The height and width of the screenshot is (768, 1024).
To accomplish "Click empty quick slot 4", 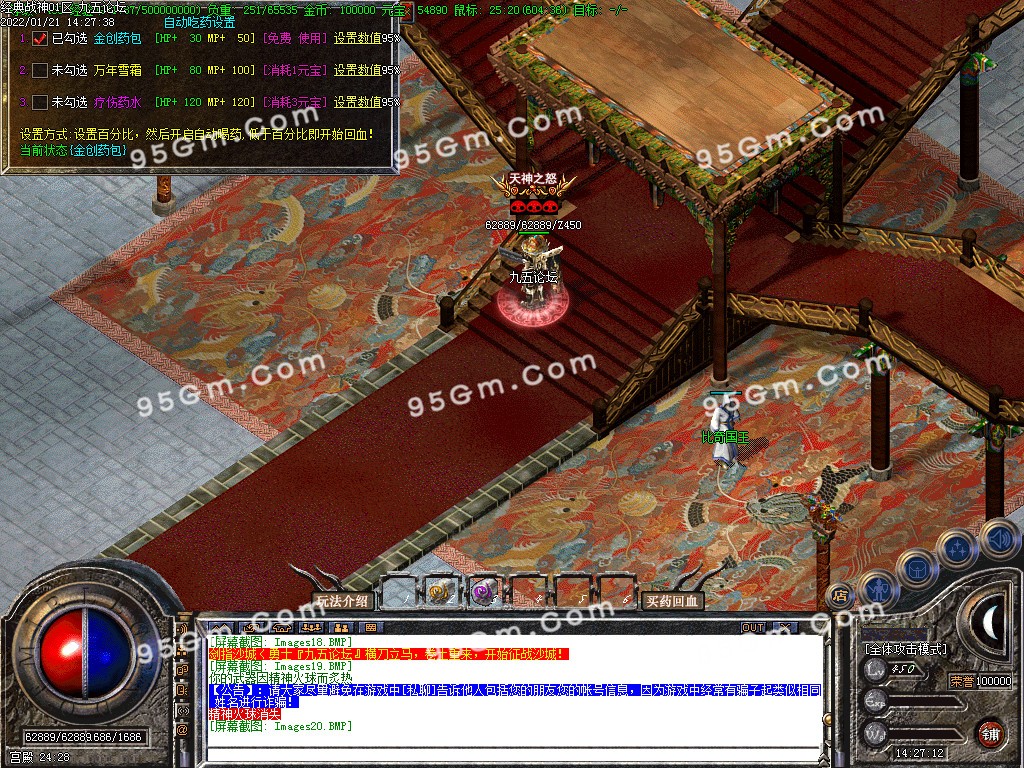I will 530,593.
